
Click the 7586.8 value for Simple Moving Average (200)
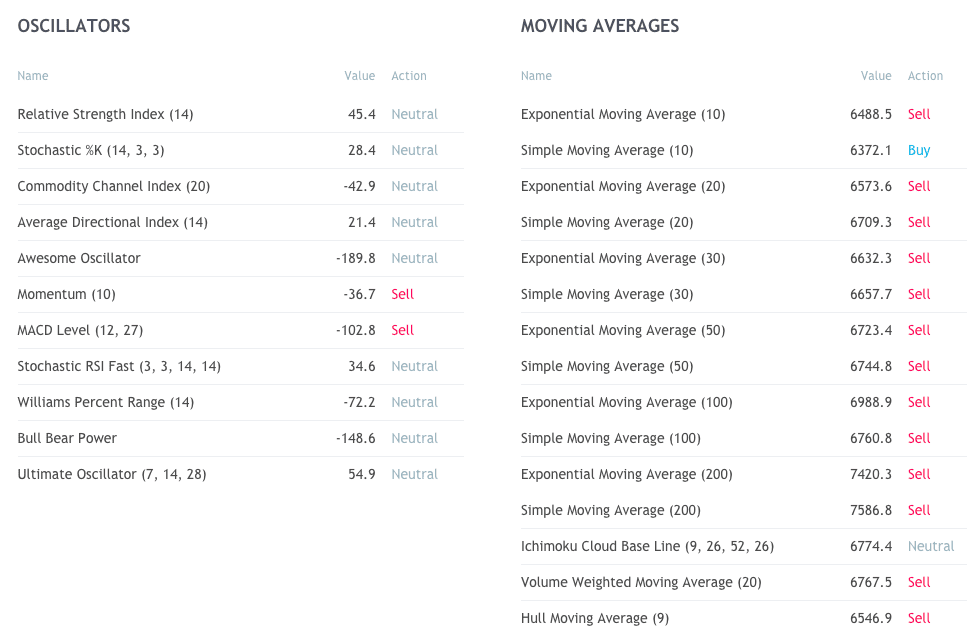[871, 510]
